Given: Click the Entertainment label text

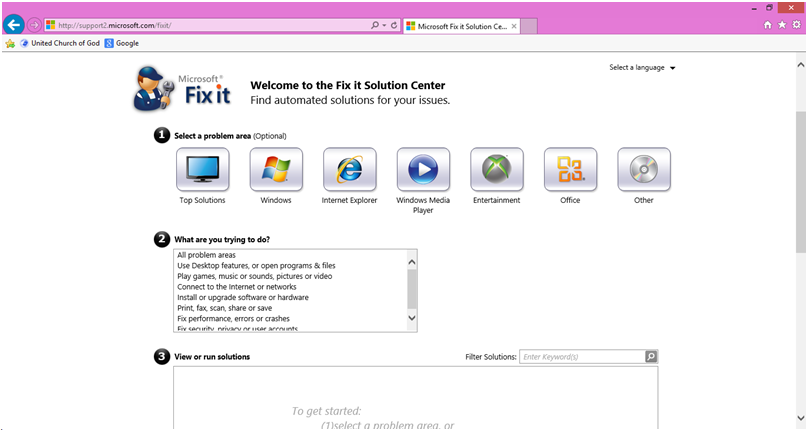Looking at the screenshot, I should point(497,200).
